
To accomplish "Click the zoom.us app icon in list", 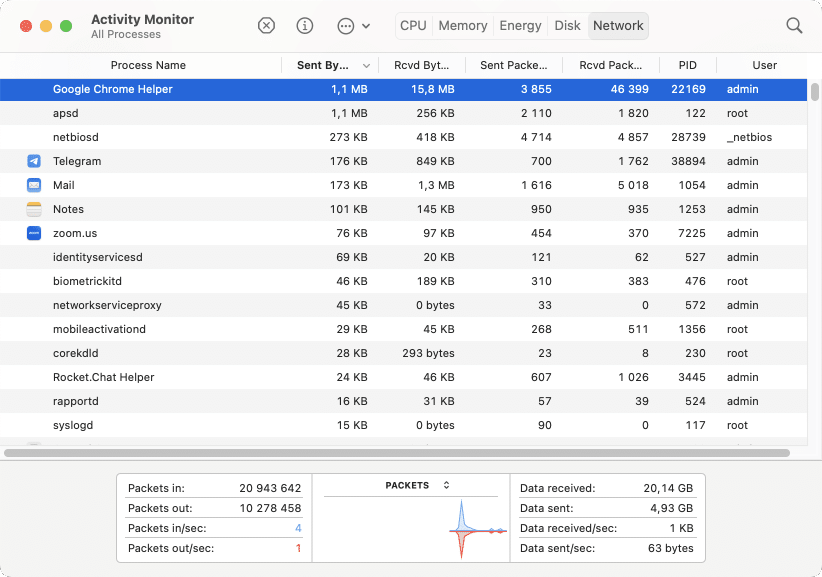I will pyautogui.click(x=34, y=233).
